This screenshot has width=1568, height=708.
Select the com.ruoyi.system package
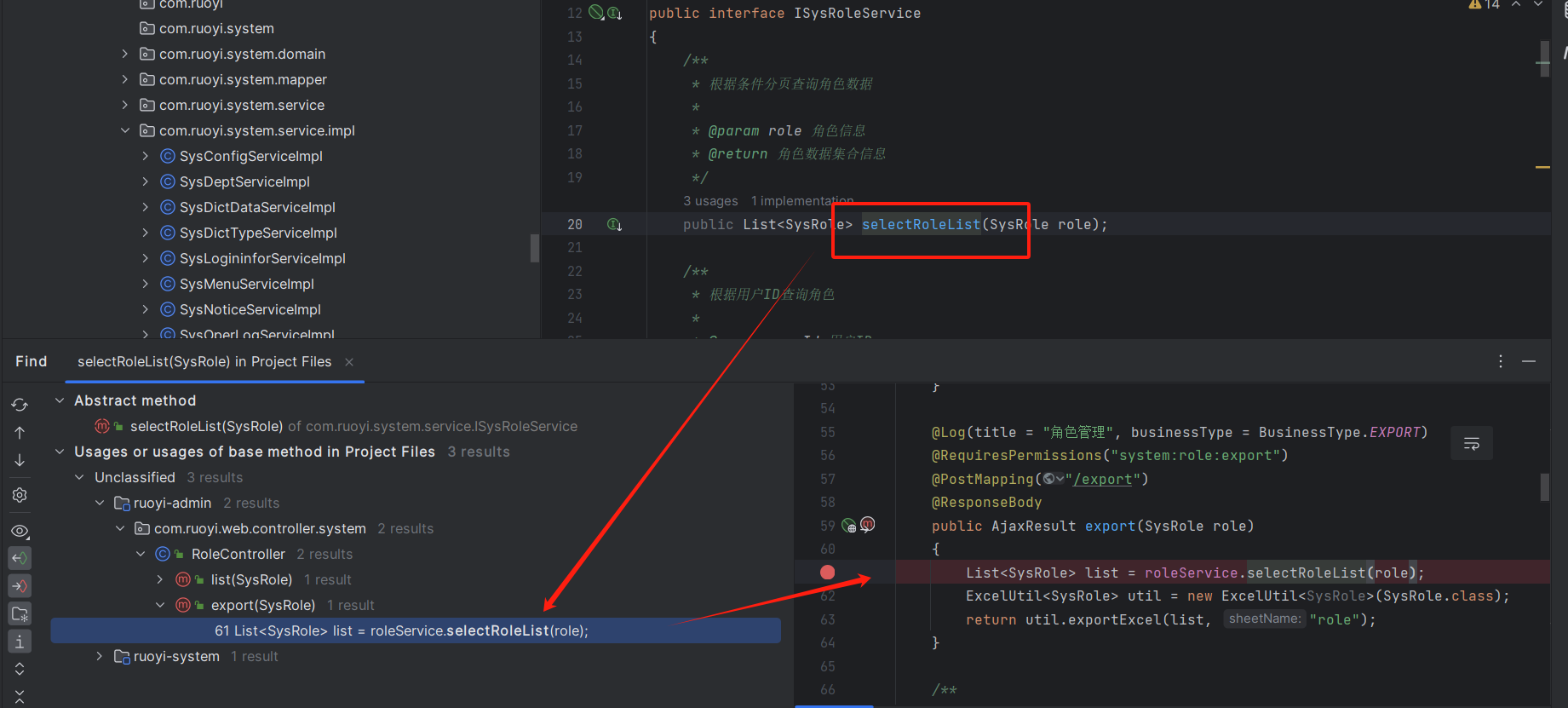(216, 28)
